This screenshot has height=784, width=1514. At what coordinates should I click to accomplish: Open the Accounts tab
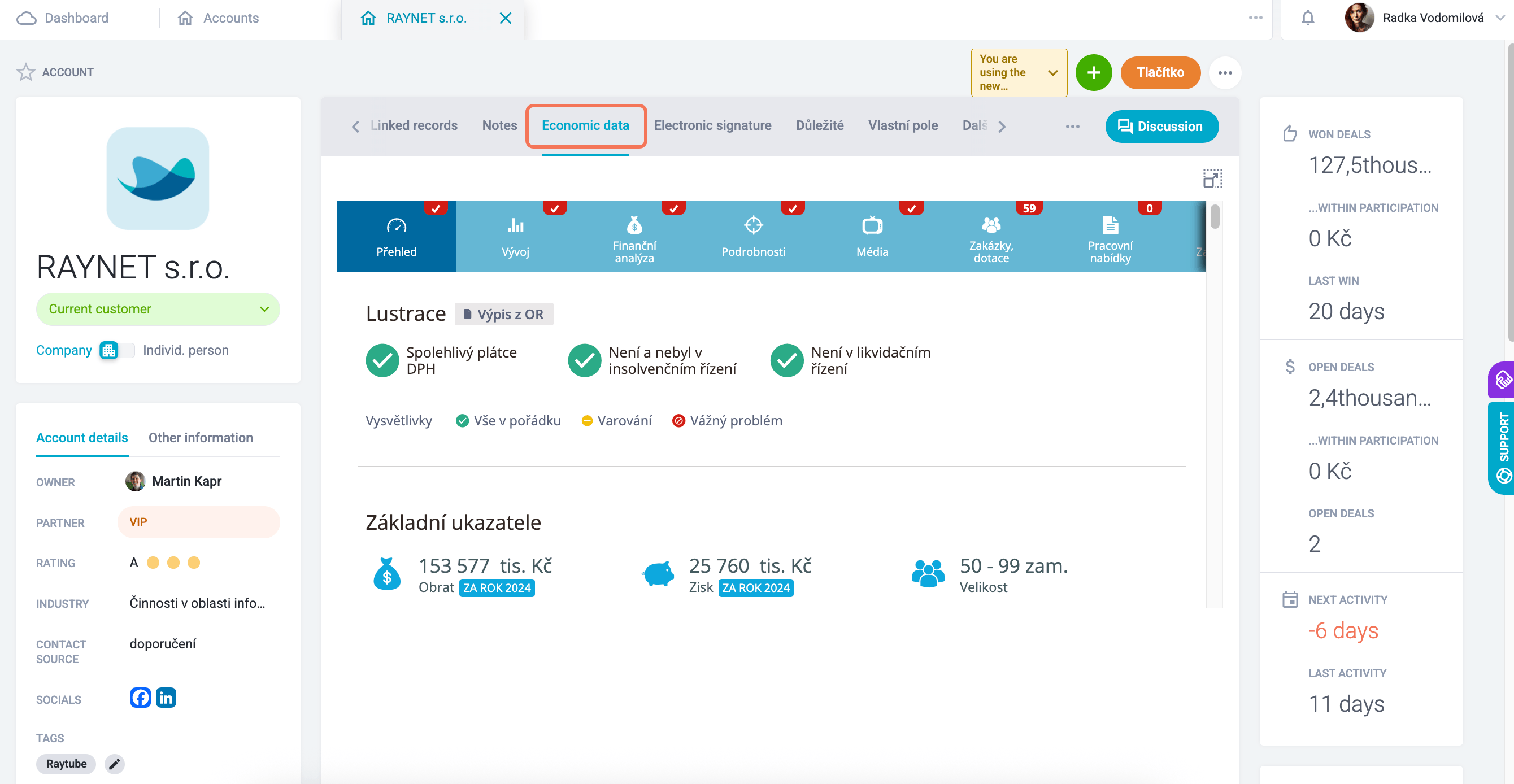pos(219,18)
